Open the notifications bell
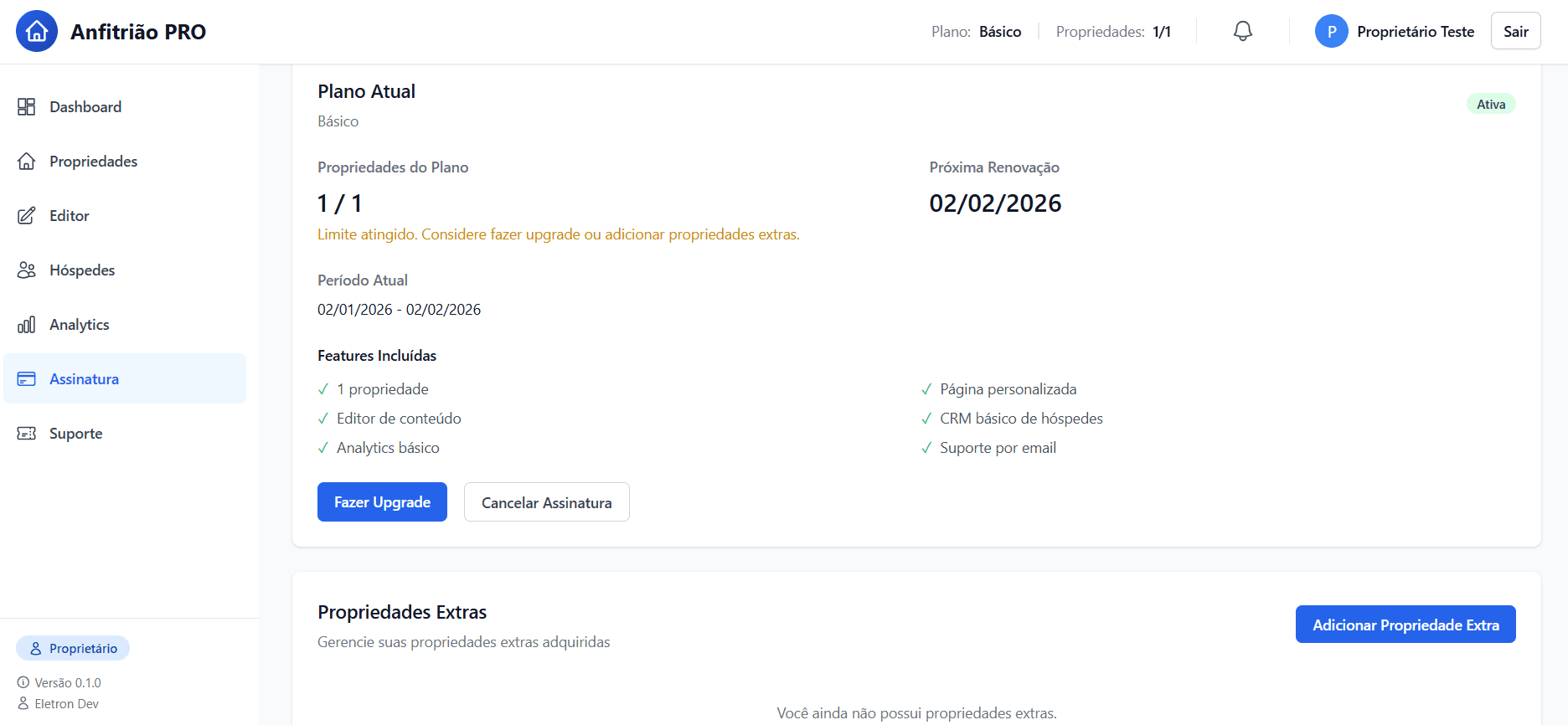Viewport: 1568px width, 725px height. click(1242, 30)
